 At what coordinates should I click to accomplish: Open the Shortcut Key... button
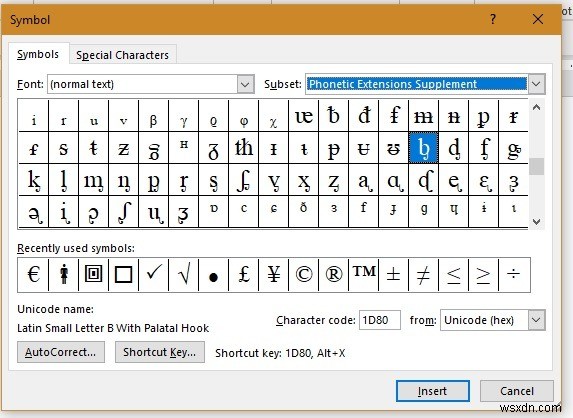[160, 352]
